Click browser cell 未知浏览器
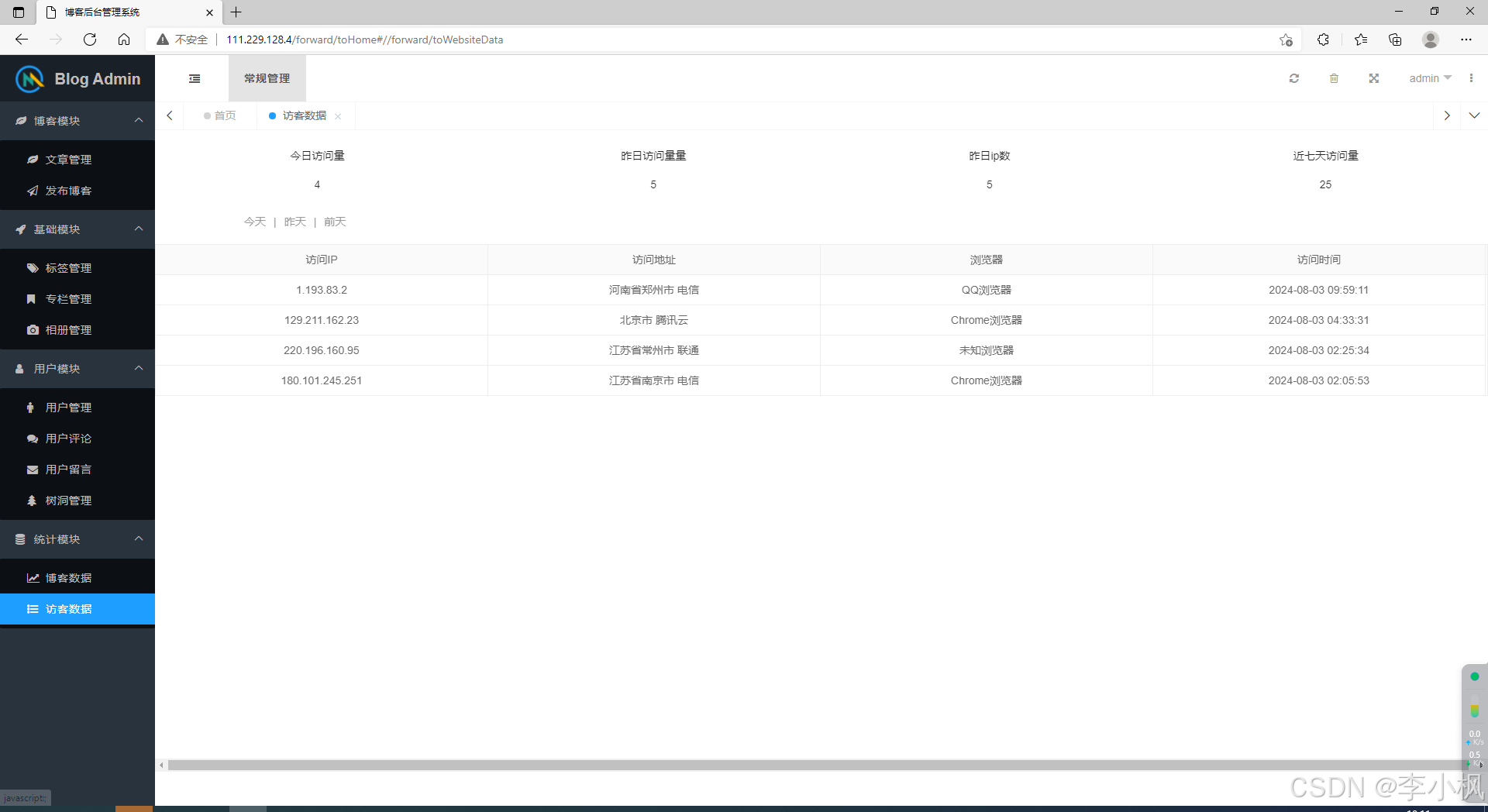This screenshot has height=812, width=1488. [x=987, y=350]
